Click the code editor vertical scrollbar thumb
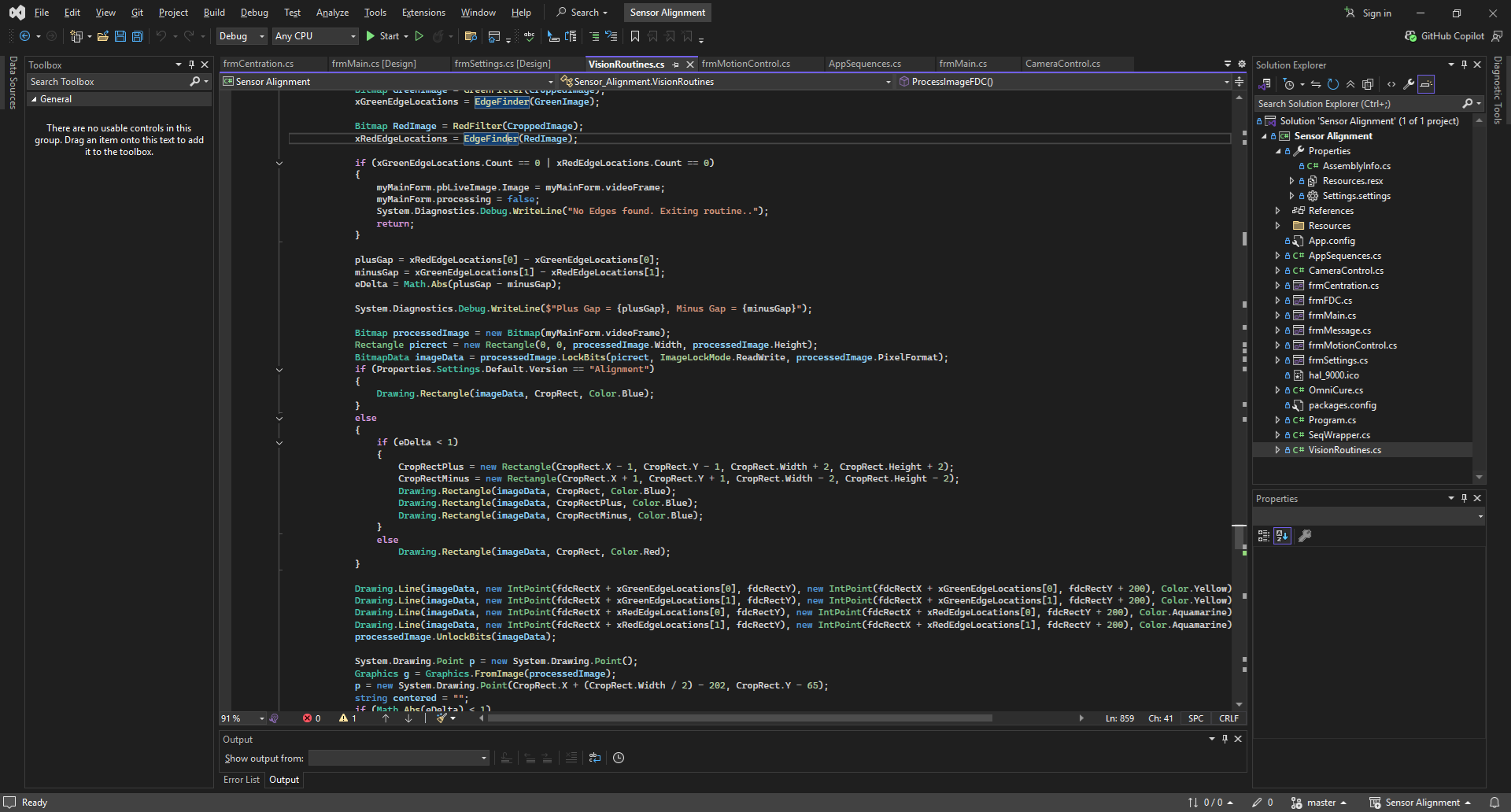This screenshot has width=1511, height=812. click(1239, 537)
